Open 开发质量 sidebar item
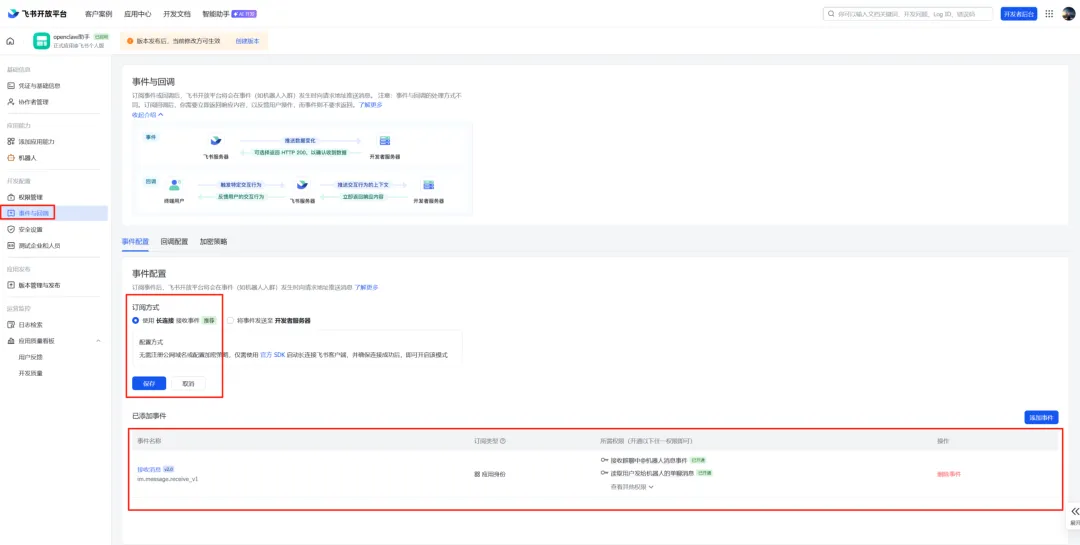 coord(31,373)
